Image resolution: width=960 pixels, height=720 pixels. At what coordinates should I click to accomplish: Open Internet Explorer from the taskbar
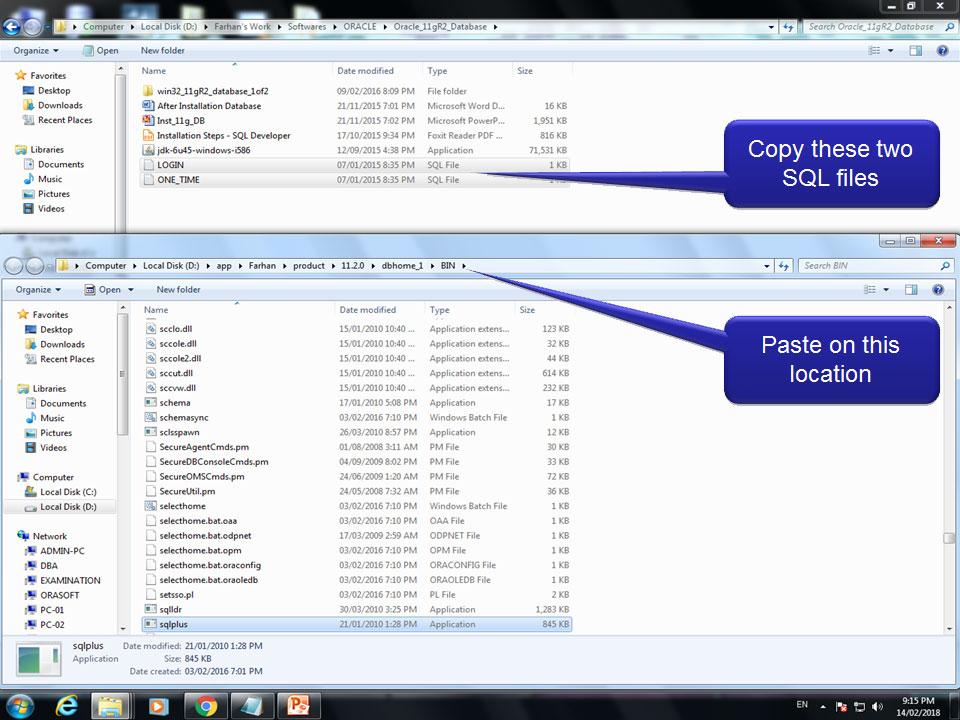point(66,706)
